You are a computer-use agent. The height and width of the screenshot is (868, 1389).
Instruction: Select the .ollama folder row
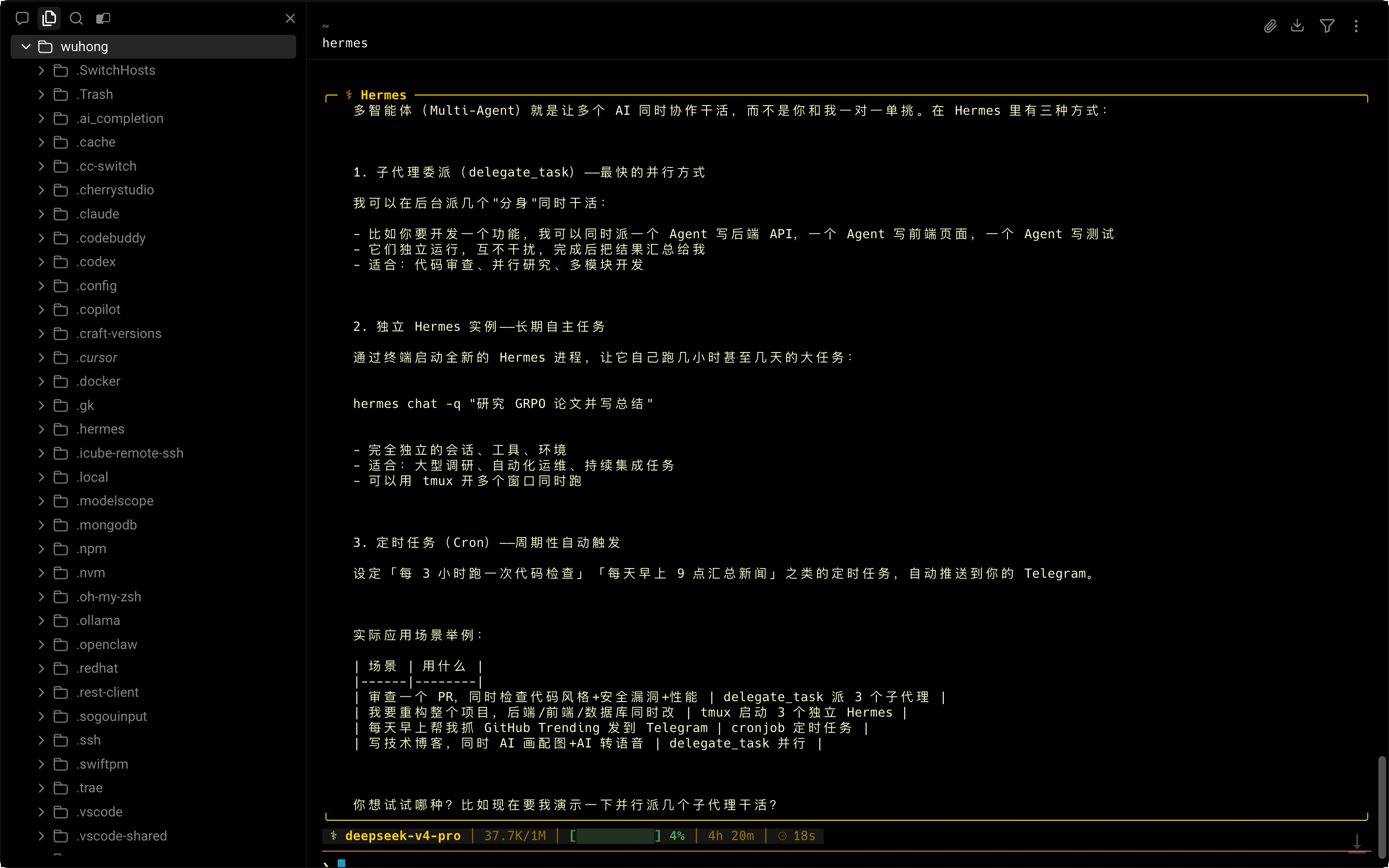click(153, 621)
